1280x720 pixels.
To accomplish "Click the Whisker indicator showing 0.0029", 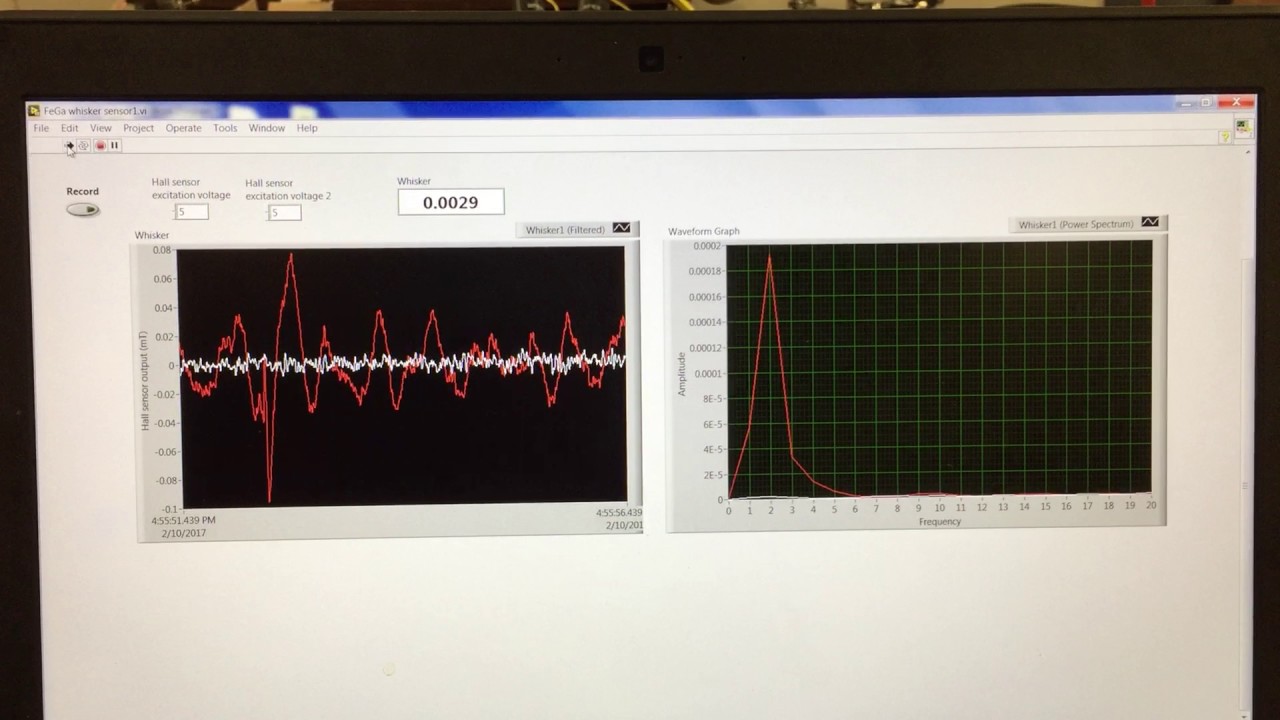I will (451, 202).
